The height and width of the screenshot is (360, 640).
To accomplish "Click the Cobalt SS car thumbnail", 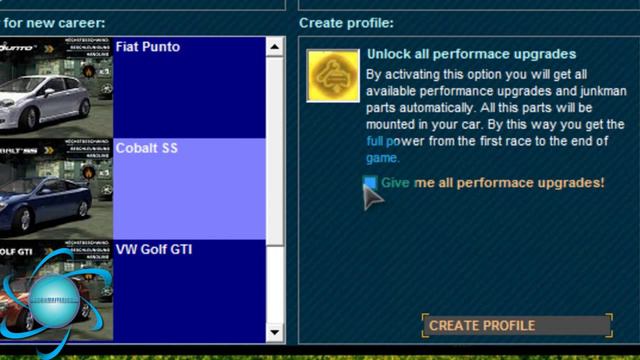I will coord(56,189).
